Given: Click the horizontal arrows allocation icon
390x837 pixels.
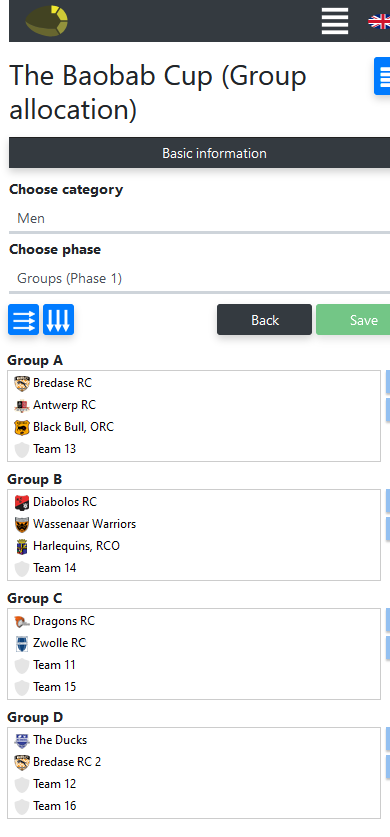Looking at the screenshot, I should (23, 320).
